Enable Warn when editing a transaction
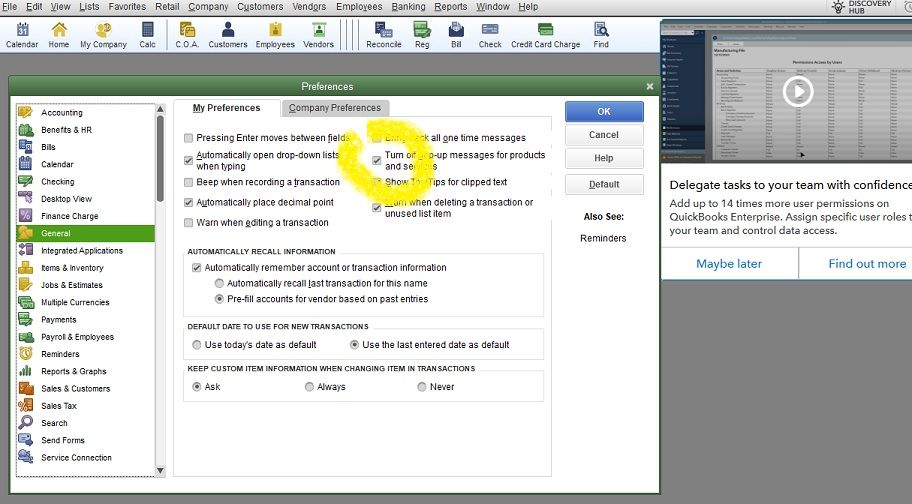The width and height of the screenshot is (912, 504). 188,223
